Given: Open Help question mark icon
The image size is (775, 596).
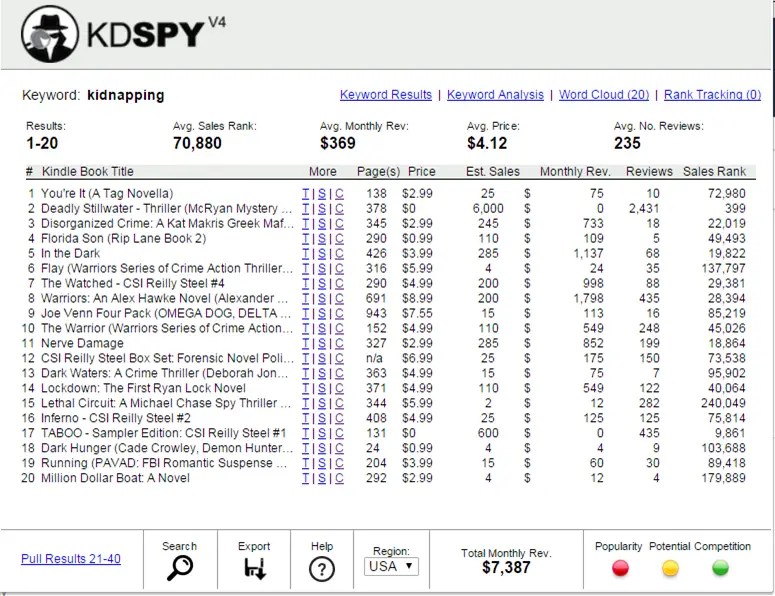Looking at the screenshot, I should [x=322, y=569].
